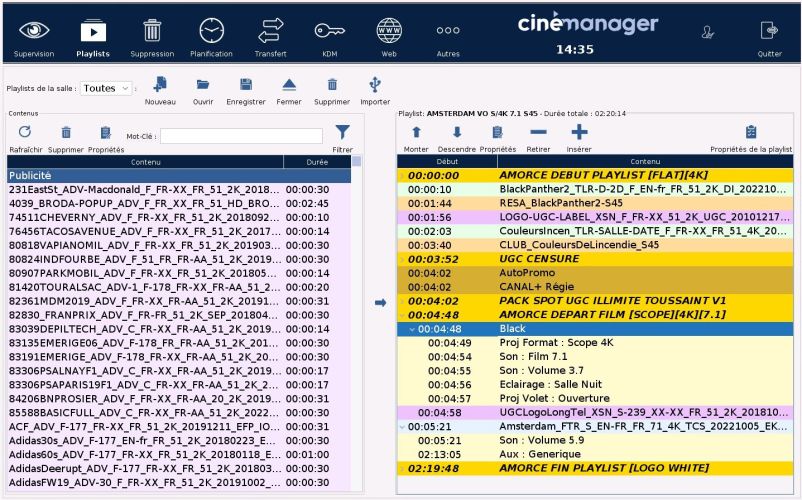Open content Propriétés in Contenus panel
This screenshot has height=500, width=802.
pos(106,132)
